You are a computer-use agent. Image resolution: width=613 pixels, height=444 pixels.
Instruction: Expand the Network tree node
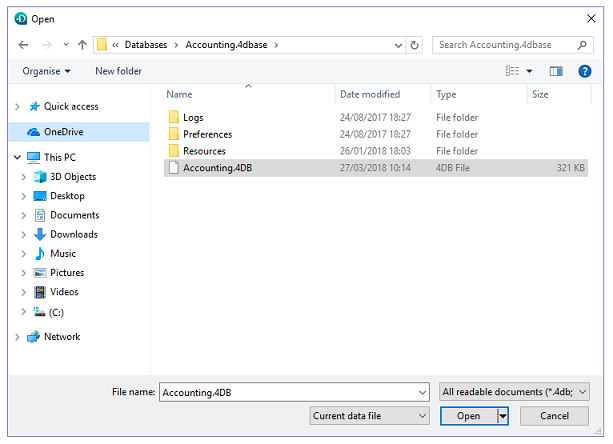[x=17, y=337]
